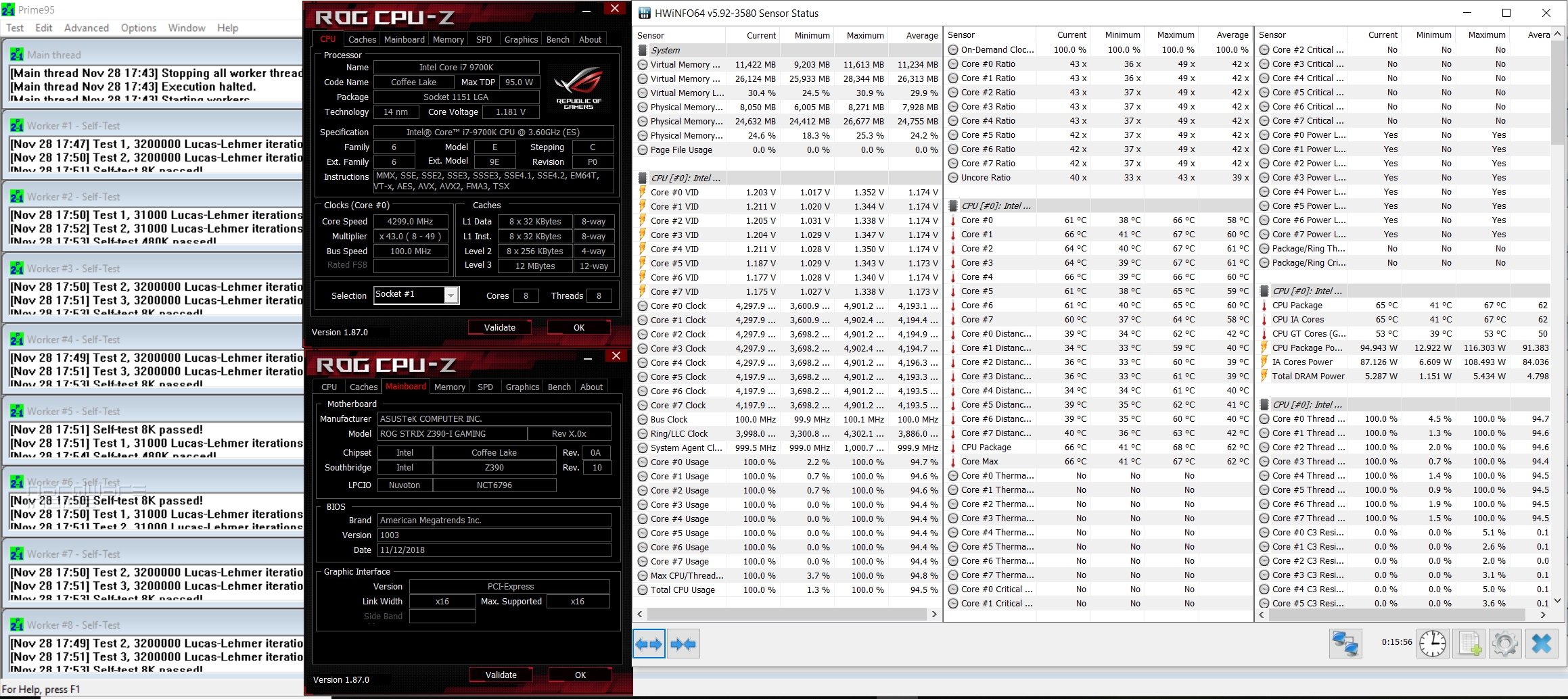Click OK in the CPU-Z Mainboard window
1568x699 pixels.
[x=579, y=675]
